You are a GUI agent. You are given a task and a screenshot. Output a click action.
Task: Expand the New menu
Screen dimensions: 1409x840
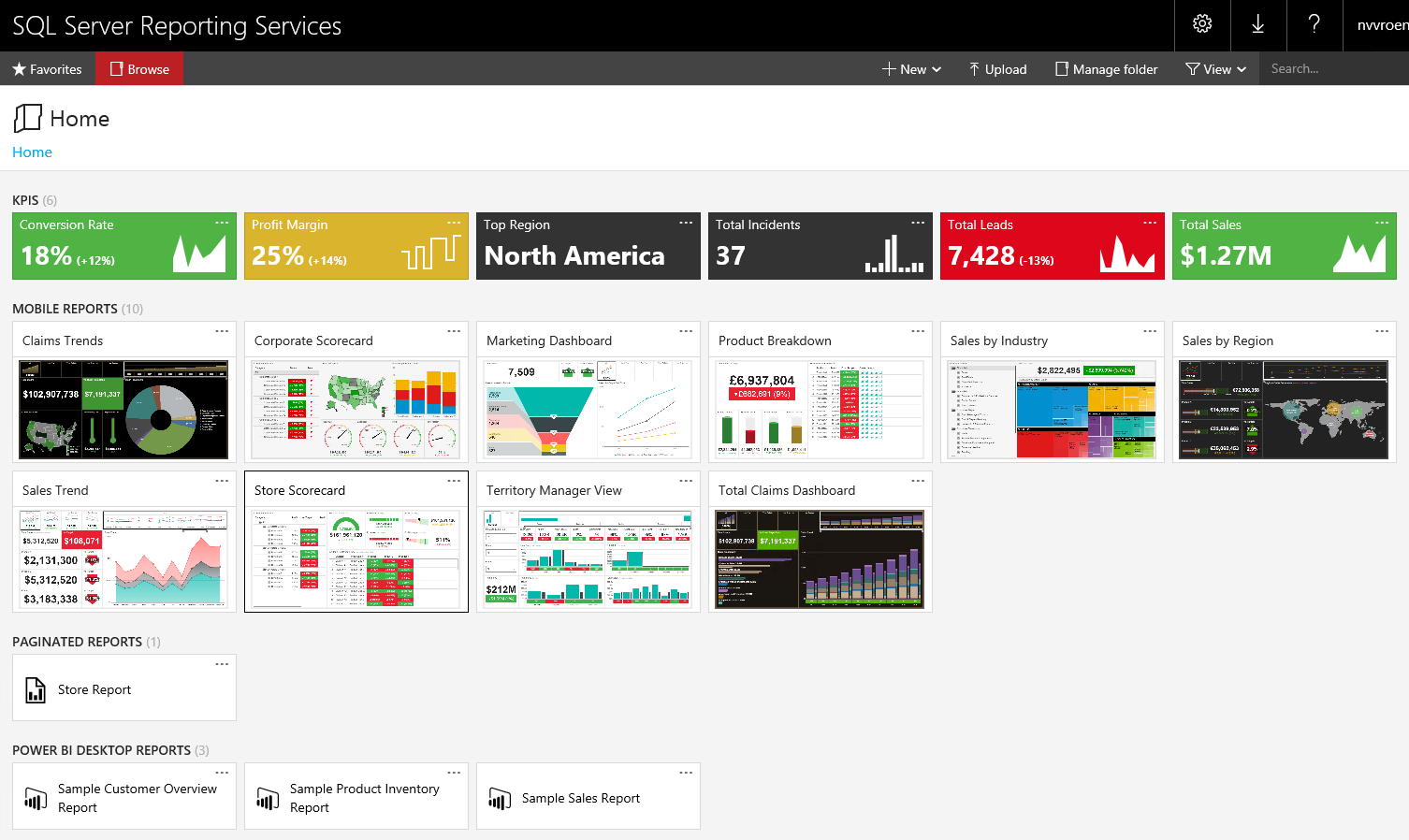pyautogui.click(x=910, y=68)
